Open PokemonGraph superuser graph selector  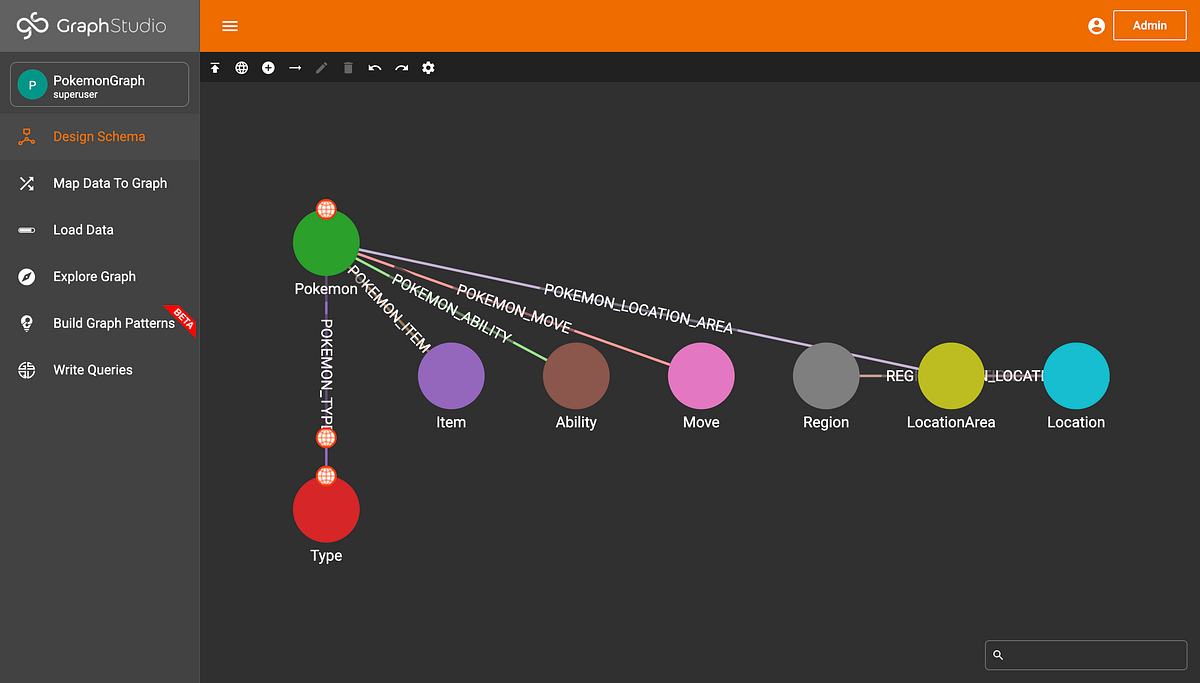point(99,84)
